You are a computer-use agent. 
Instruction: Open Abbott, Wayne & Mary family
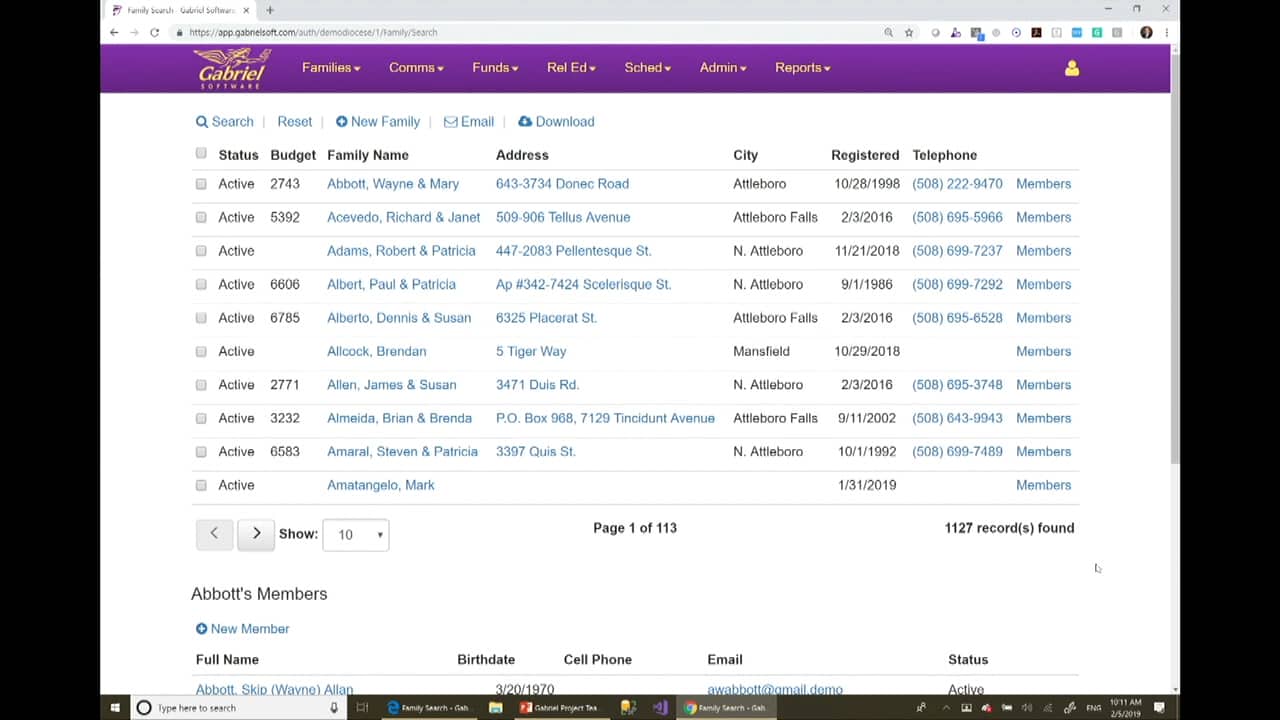(x=393, y=184)
